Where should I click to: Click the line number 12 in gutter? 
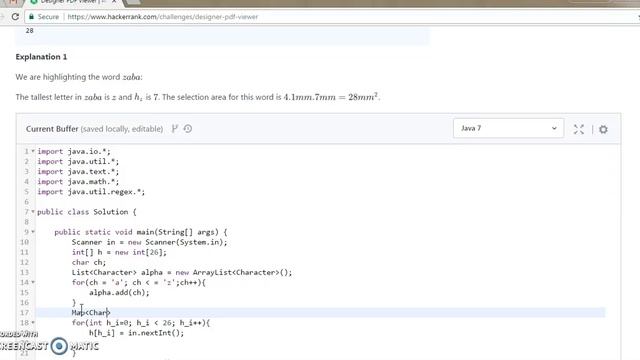[24, 262]
